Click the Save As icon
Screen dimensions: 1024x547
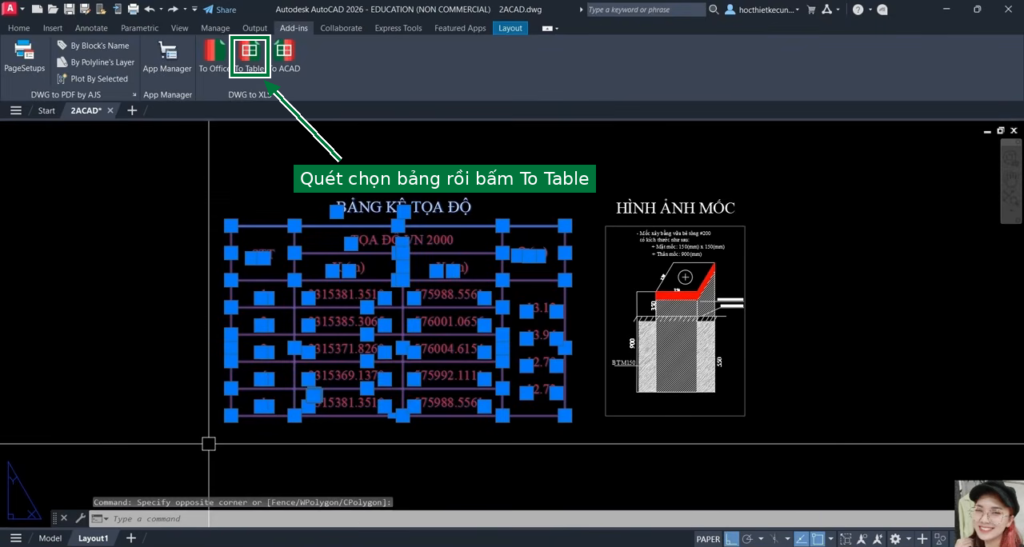point(85,9)
